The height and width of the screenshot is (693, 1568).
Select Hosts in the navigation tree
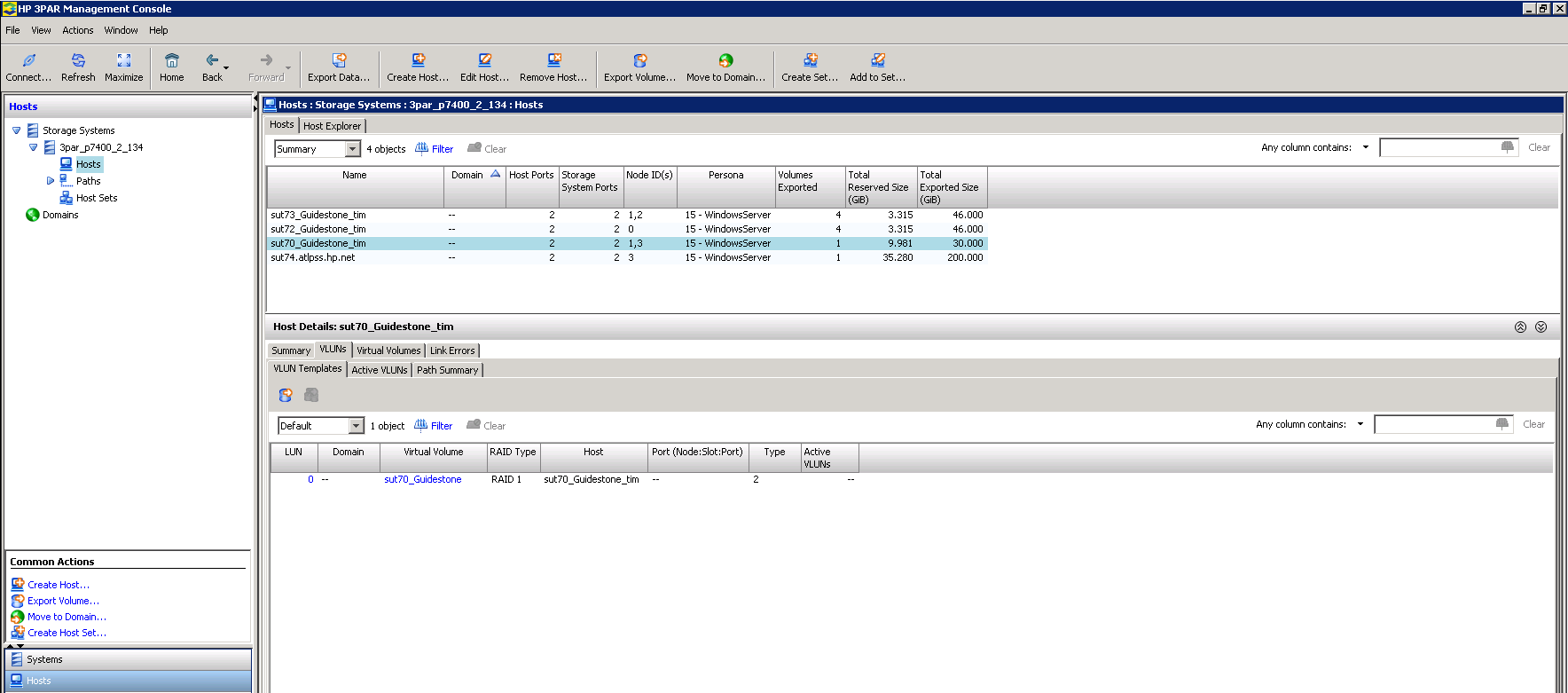[88, 164]
